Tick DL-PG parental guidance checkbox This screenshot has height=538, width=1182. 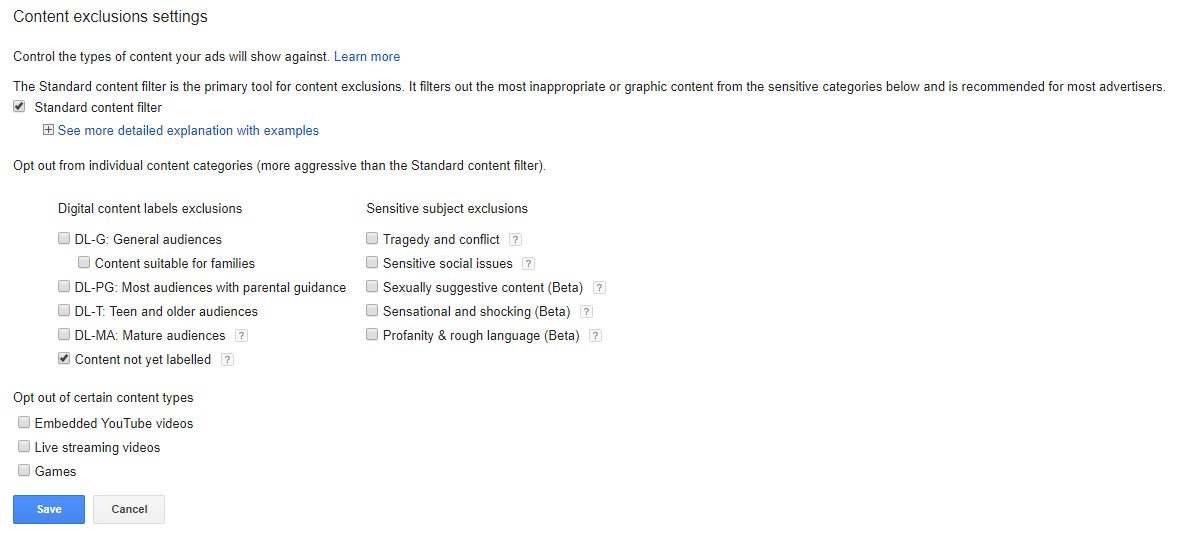pyautogui.click(x=64, y=288)
